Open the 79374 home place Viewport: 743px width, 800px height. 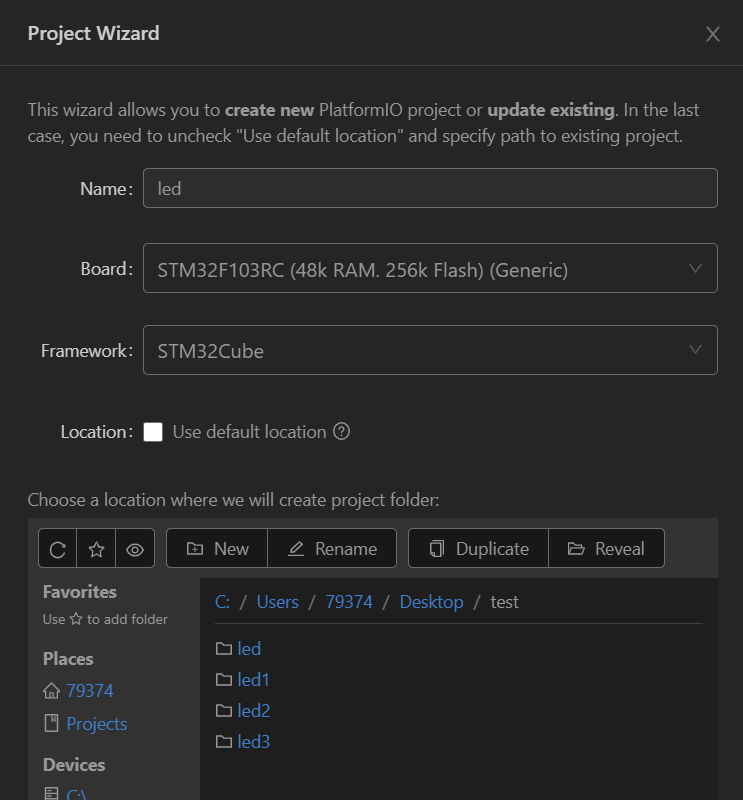(89, 691)
